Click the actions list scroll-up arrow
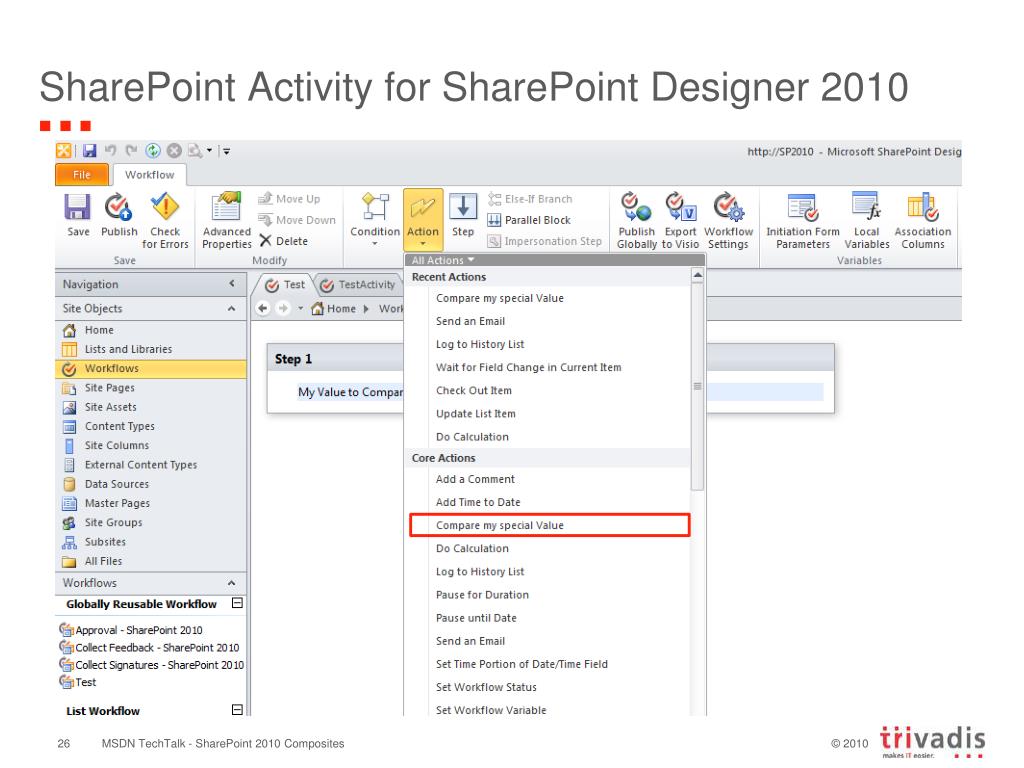Image resolution: width=1024 pixels, height=768 pixels. point(697,276)
